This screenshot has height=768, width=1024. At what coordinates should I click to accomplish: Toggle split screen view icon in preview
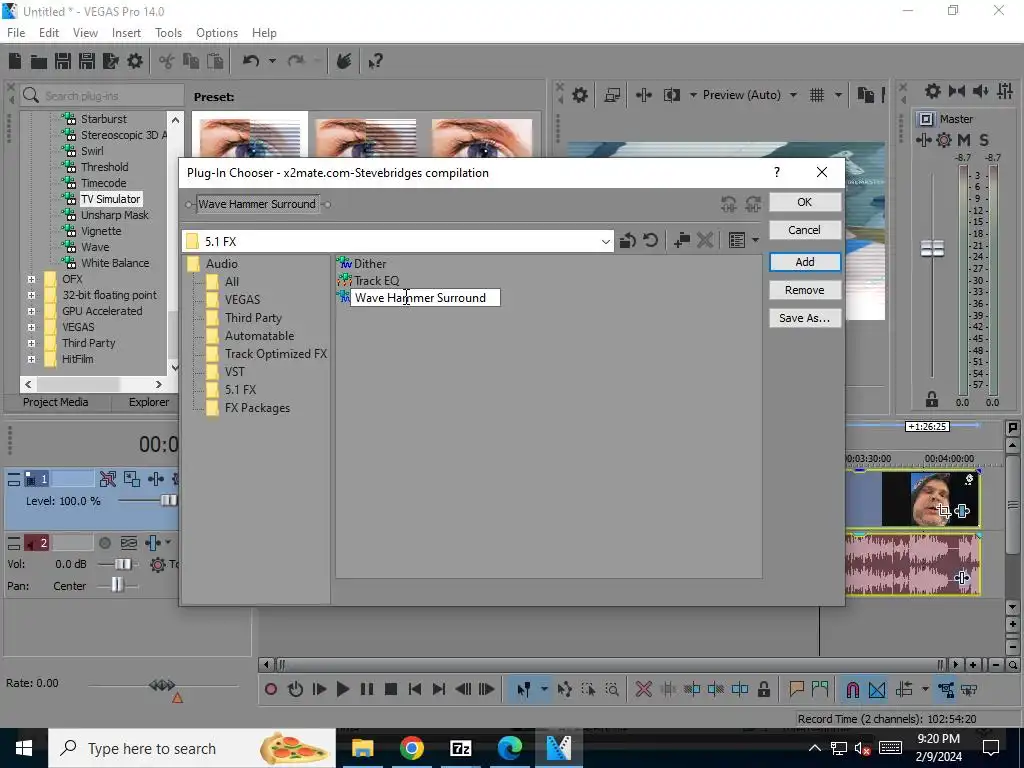pyautogui.click(x=671, y=95)
